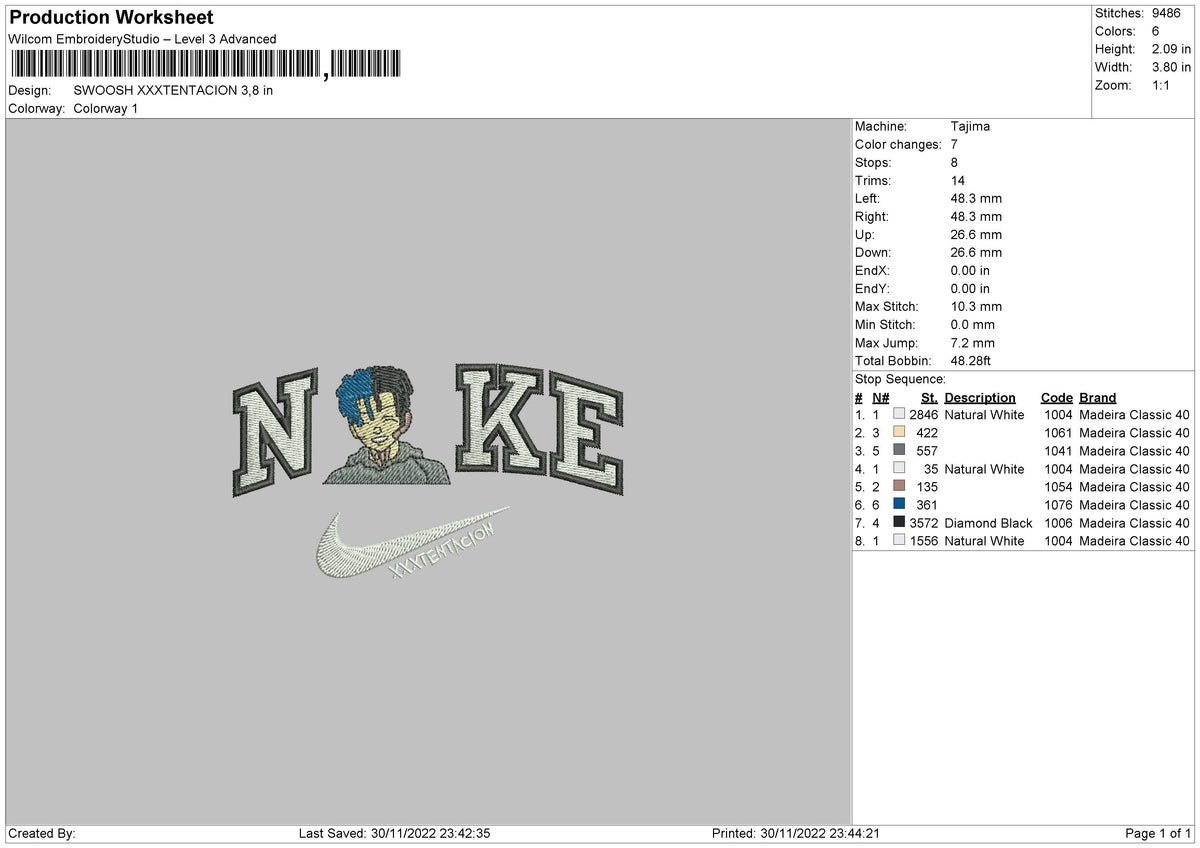Click the Natural White swatch in stop row 1
The image size is (1200, 848).
tap(899, 415)
